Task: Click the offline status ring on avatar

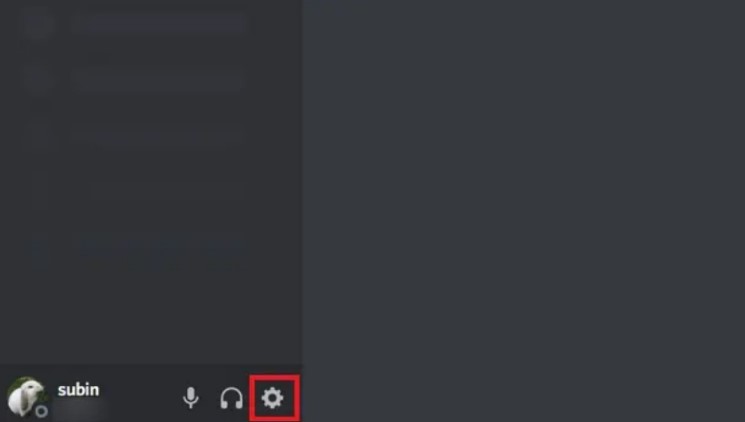Action: (41, 411)
